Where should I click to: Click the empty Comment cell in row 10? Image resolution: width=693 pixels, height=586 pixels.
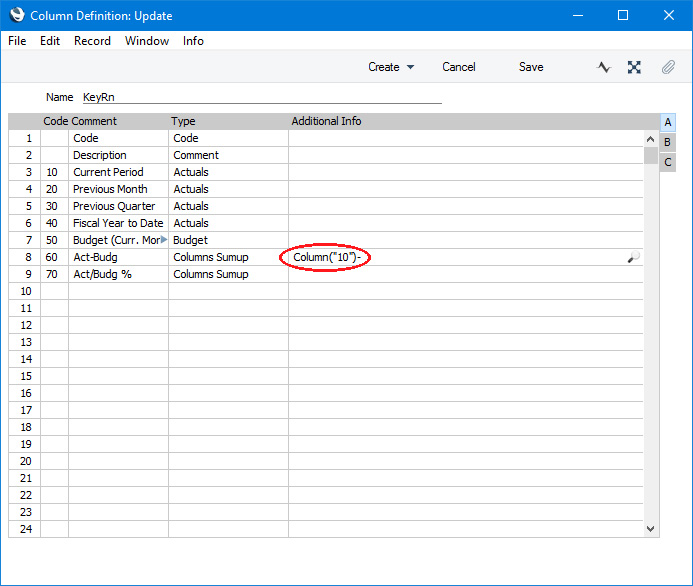click(x=118, y=291)
